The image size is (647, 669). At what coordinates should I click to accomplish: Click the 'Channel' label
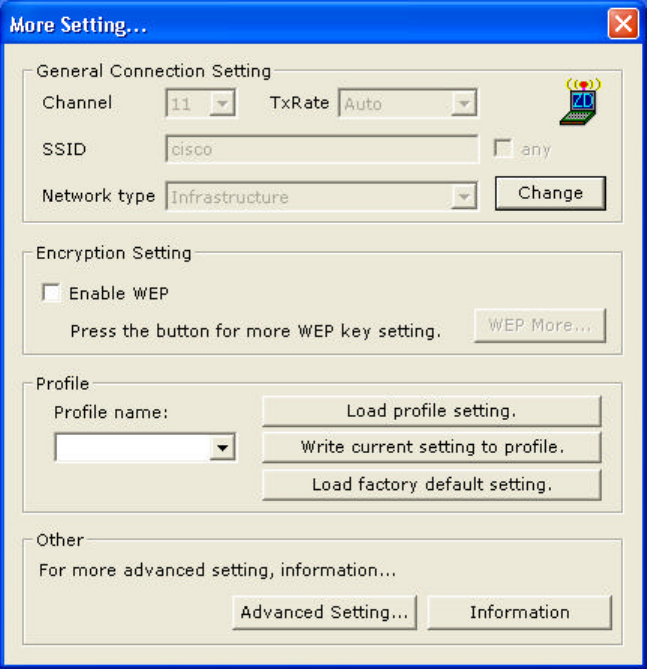[x=77, y=103]
